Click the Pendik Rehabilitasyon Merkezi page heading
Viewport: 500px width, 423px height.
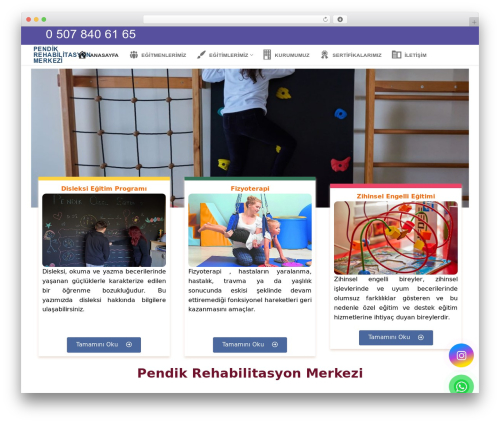[x=250, y=373]
